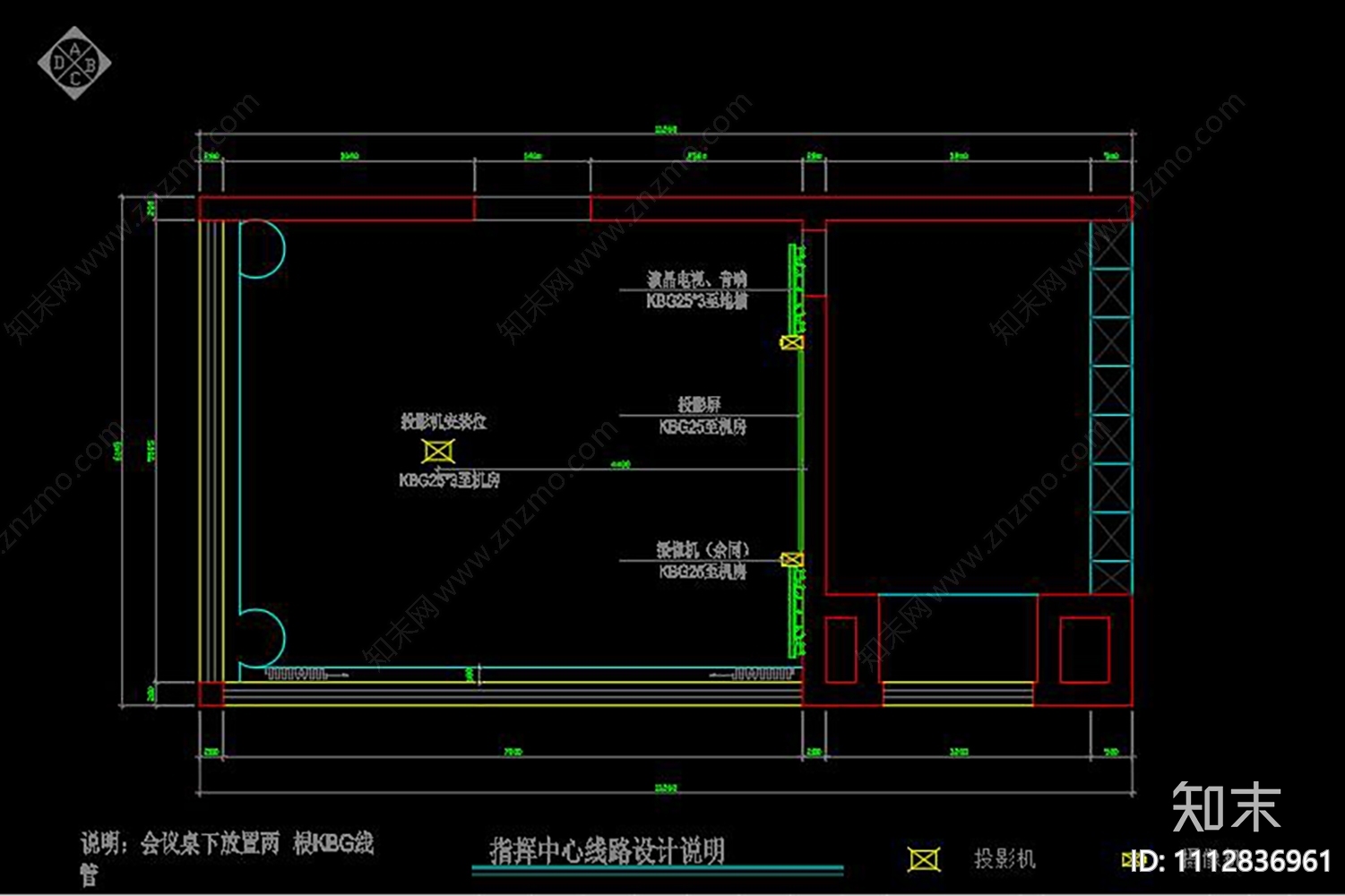Select the lower-left cyan semicircle door arc
Viewport: 1345px width, 896px height.
(x=263, y=638)
